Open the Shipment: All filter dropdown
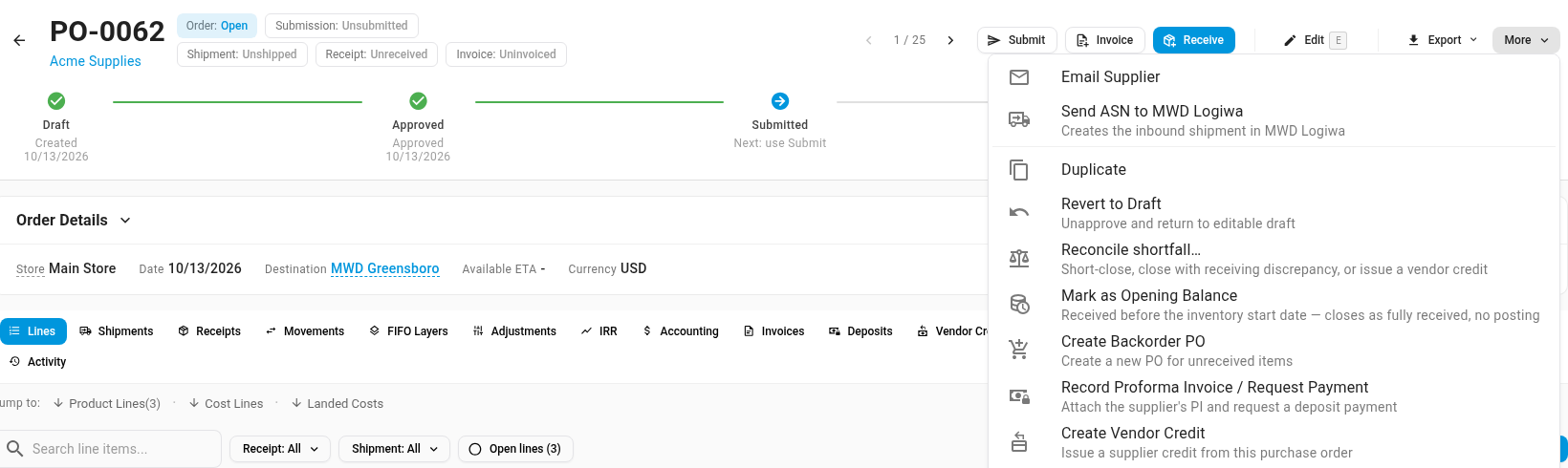 click(394, 449)
